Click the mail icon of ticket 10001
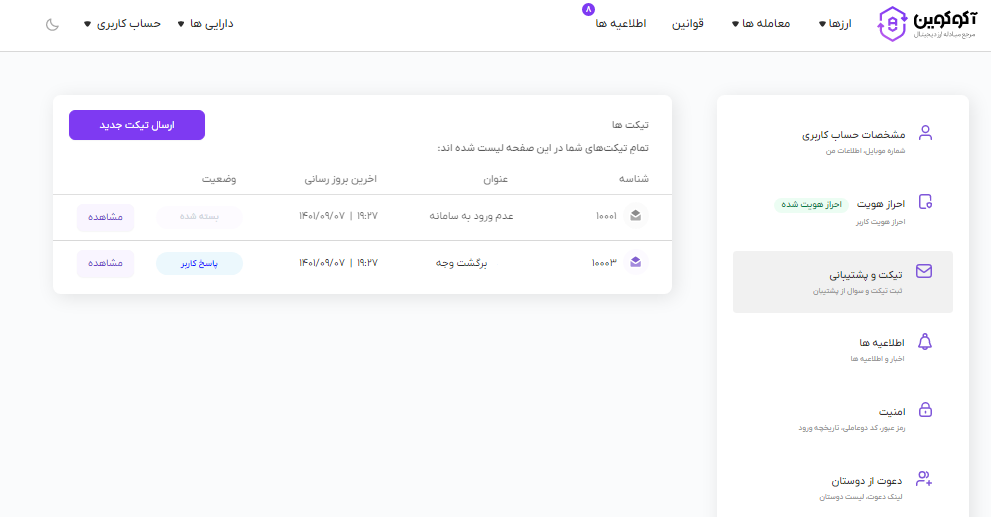This screenshot has height=517, width=991. [635, 215]
